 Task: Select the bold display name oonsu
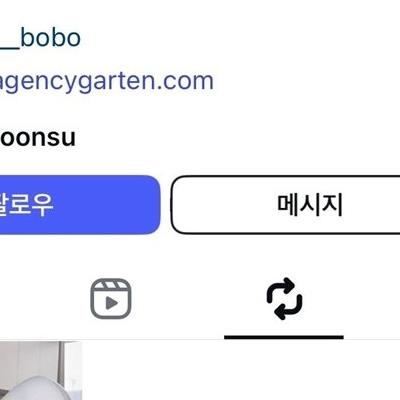(38, 138)
